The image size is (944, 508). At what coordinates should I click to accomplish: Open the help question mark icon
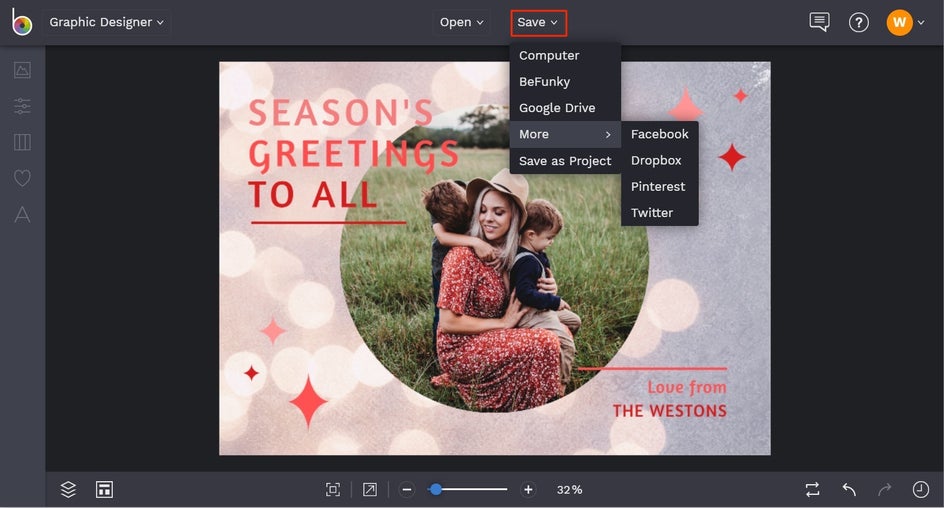click(x=859, y=22)
